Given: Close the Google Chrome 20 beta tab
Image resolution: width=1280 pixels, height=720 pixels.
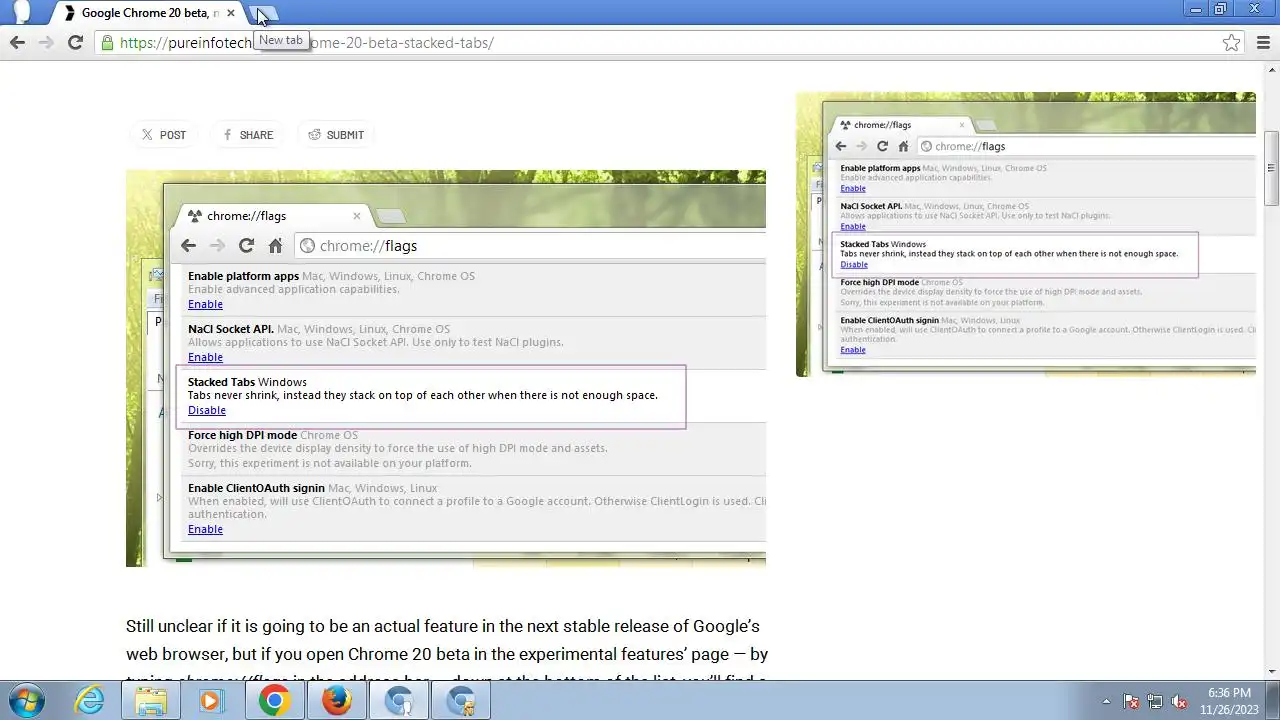Looking at the screenshot, I should point(232,13).
